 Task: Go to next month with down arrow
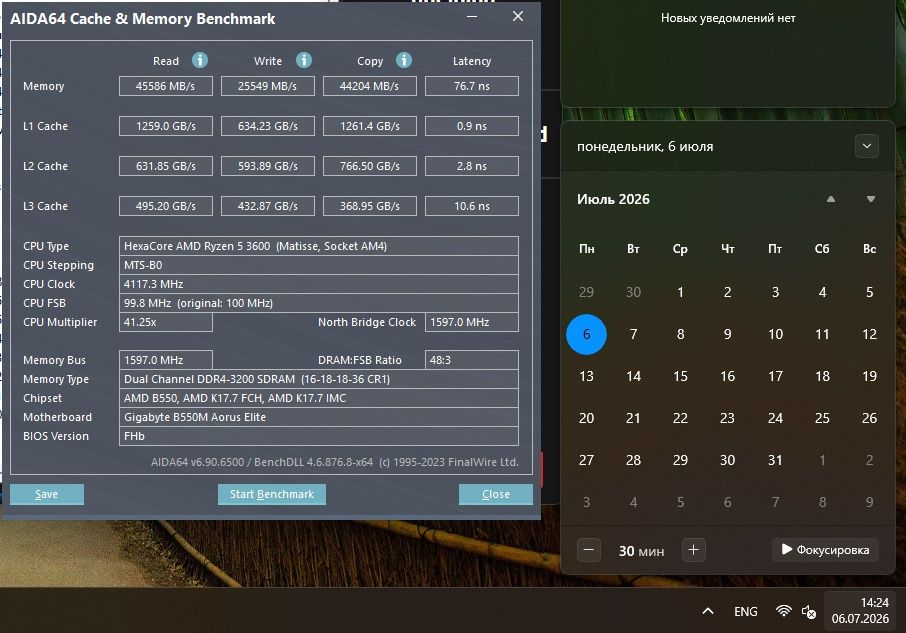point(871,199)
